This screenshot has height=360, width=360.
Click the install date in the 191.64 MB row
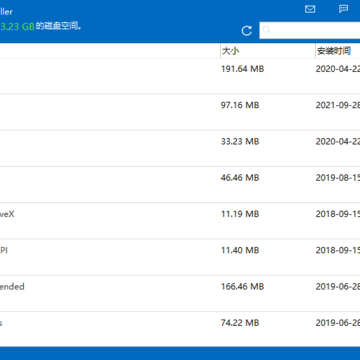click(x=338, y=69)
